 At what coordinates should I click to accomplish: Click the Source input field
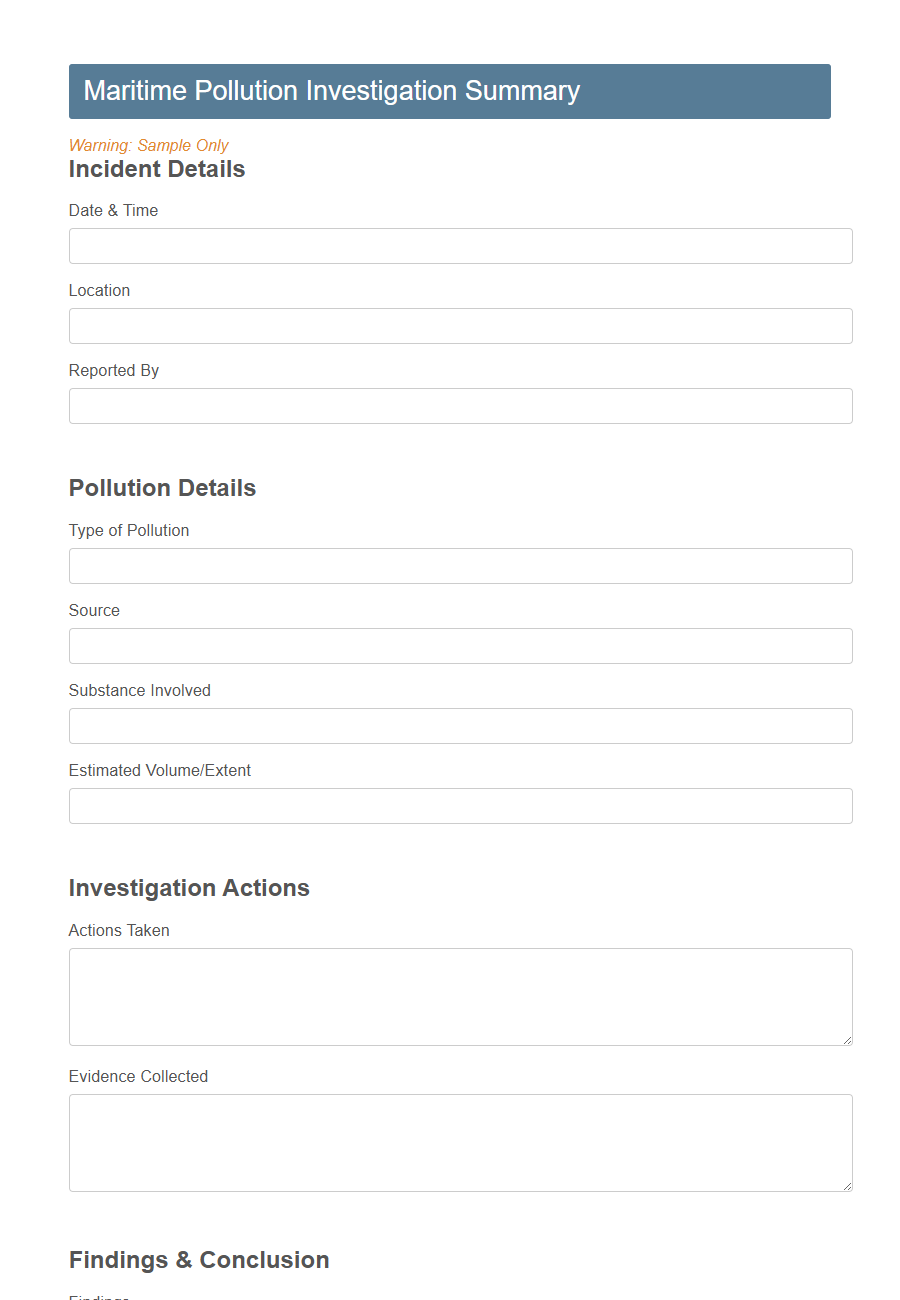pos(460,646)
